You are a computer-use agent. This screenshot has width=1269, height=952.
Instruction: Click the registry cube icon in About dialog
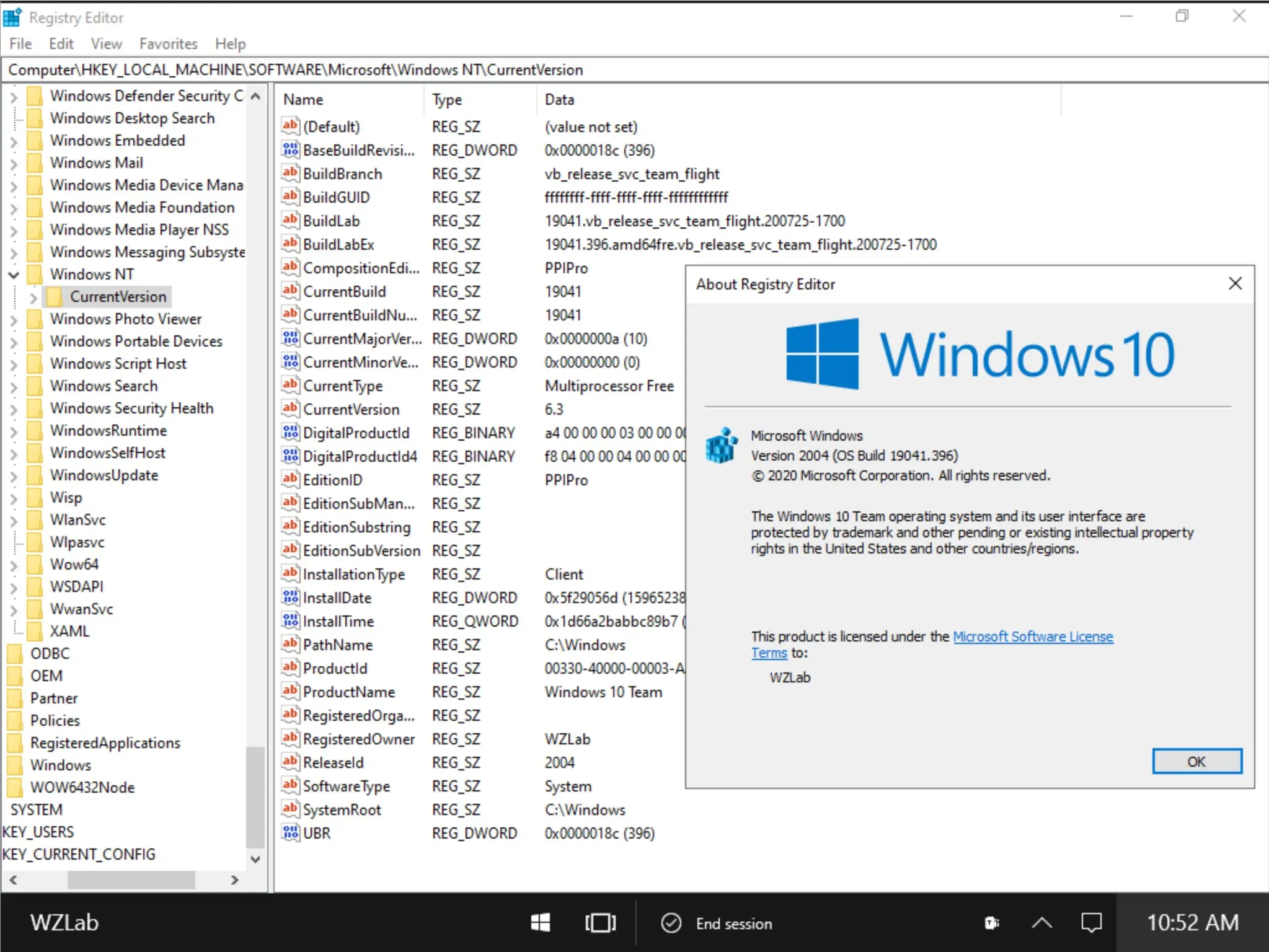click(x=722, y=446)
